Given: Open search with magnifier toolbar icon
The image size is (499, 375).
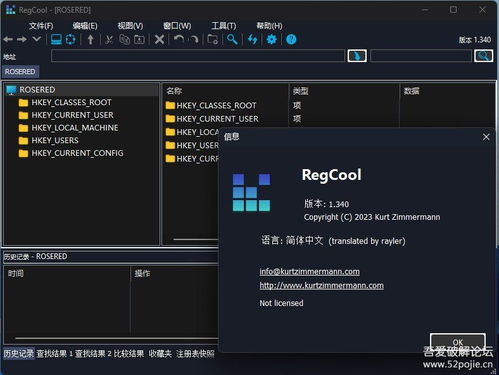Looking at the screenshot, I should (x=232, y=40).
